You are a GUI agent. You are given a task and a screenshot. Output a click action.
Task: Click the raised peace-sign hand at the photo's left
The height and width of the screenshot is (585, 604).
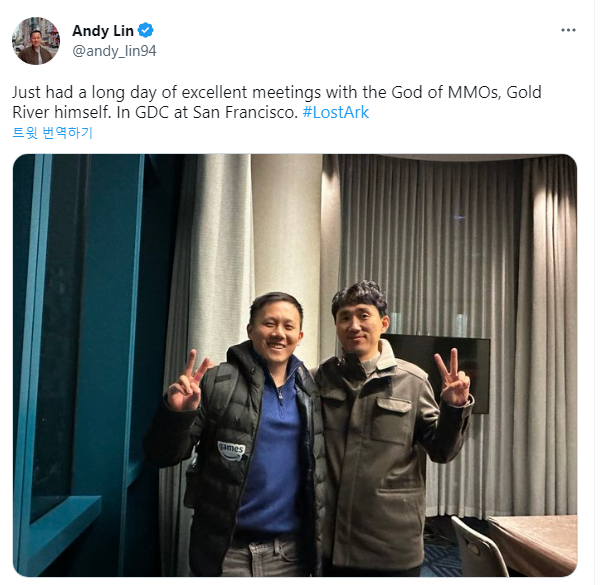[187, 382]
